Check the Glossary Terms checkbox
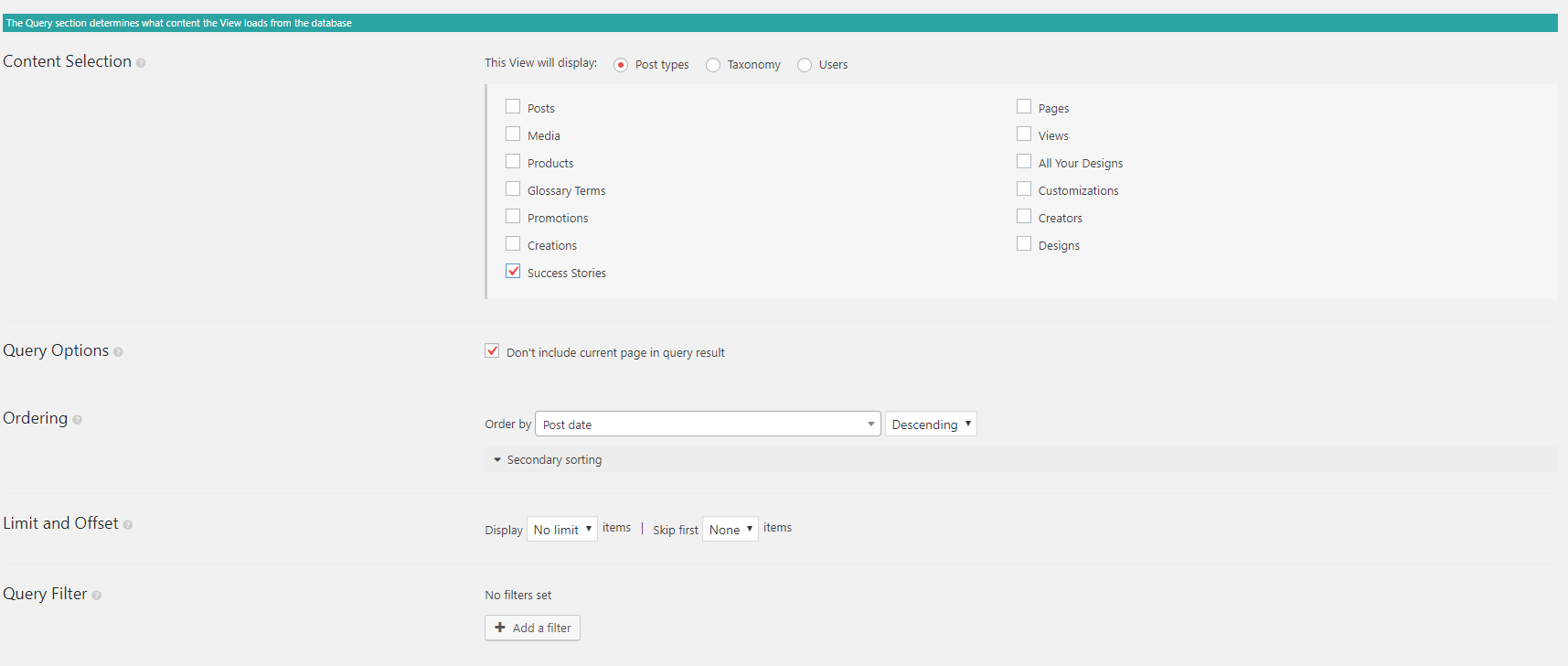Screen dimensions: 1568x666 tap(513, 189)
